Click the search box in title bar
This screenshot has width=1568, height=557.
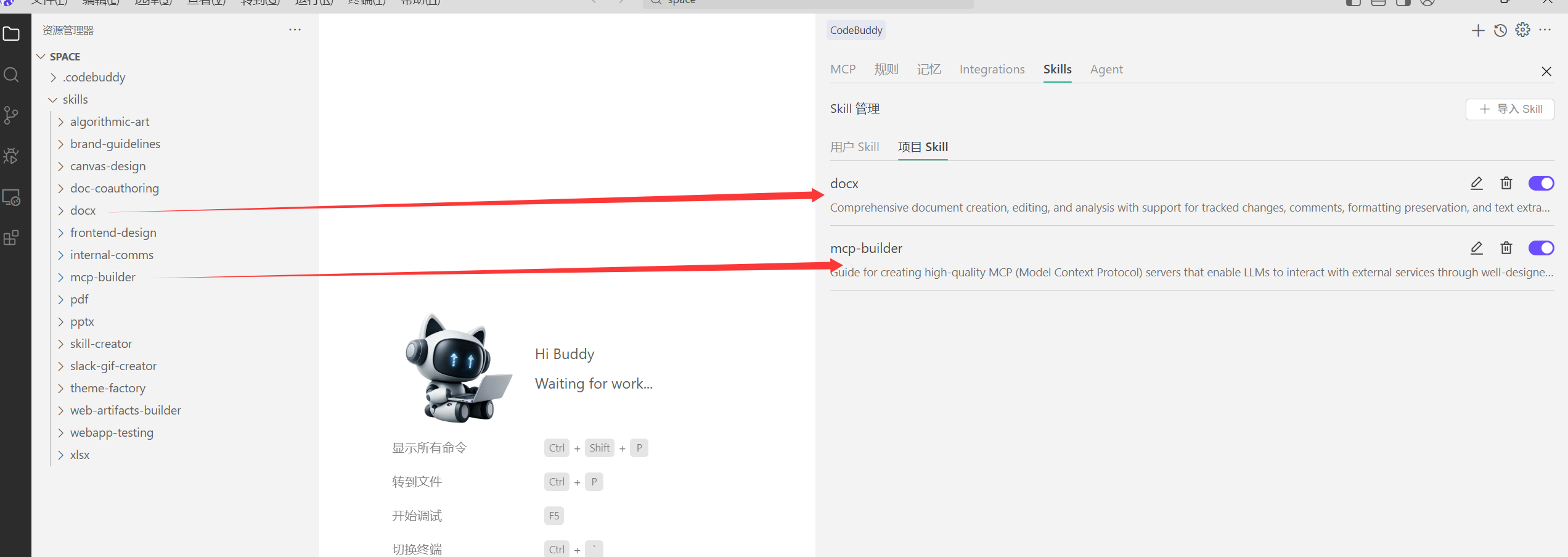(807, 2)
